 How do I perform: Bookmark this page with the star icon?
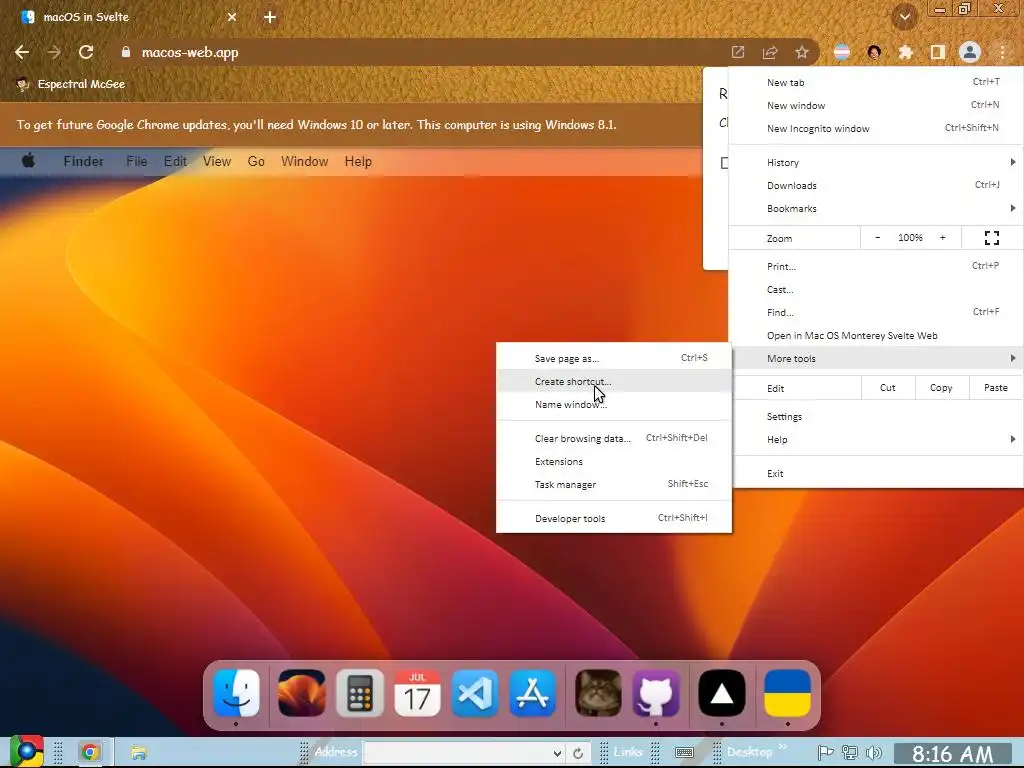(x=802, y=52)
